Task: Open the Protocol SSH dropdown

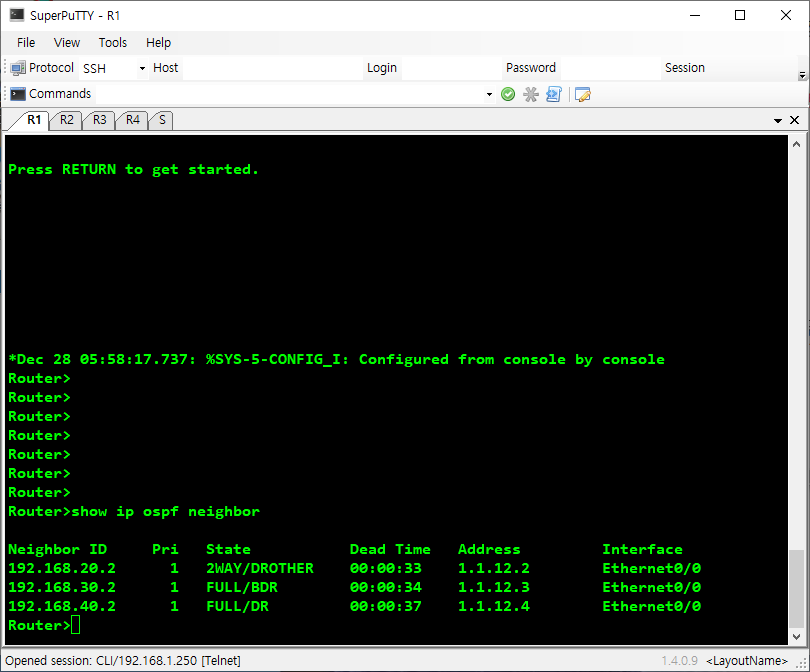Action: coord(142,68)
